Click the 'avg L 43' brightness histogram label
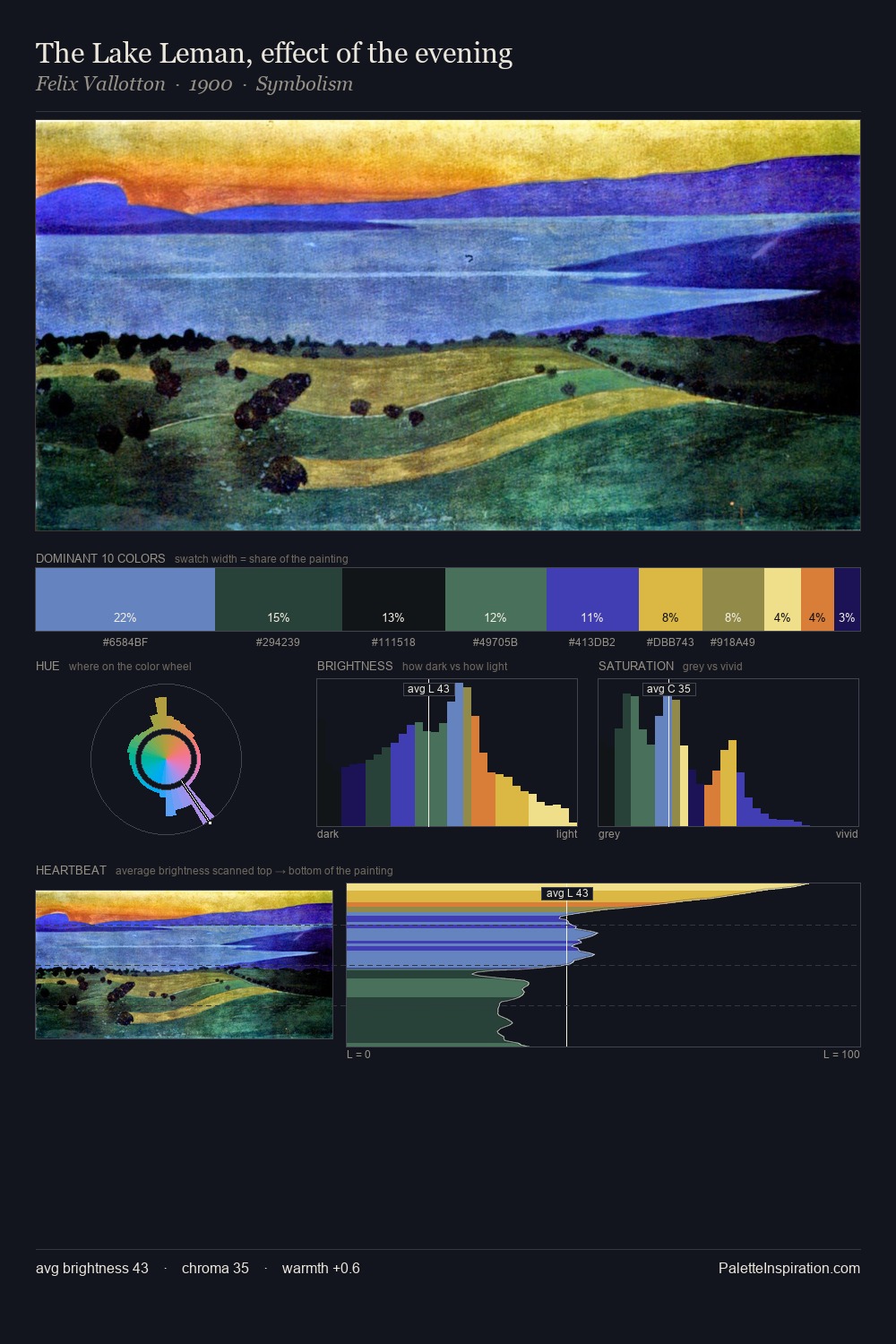Image resolution: width=896 pixels, height=1344 pixels. point(428,689)
